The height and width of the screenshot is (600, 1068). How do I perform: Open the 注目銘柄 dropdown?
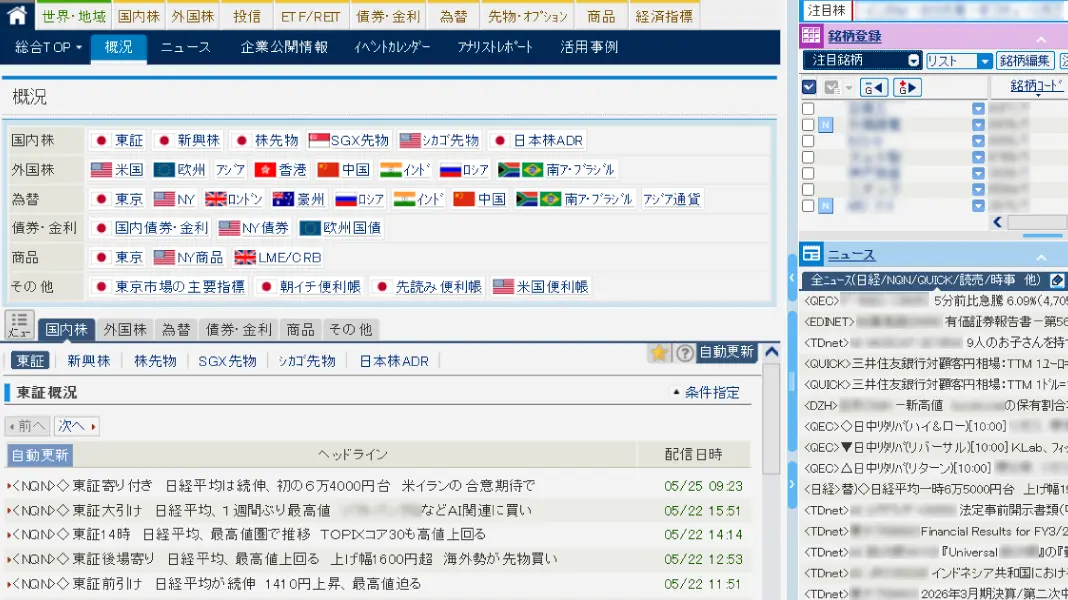(862, 60)
